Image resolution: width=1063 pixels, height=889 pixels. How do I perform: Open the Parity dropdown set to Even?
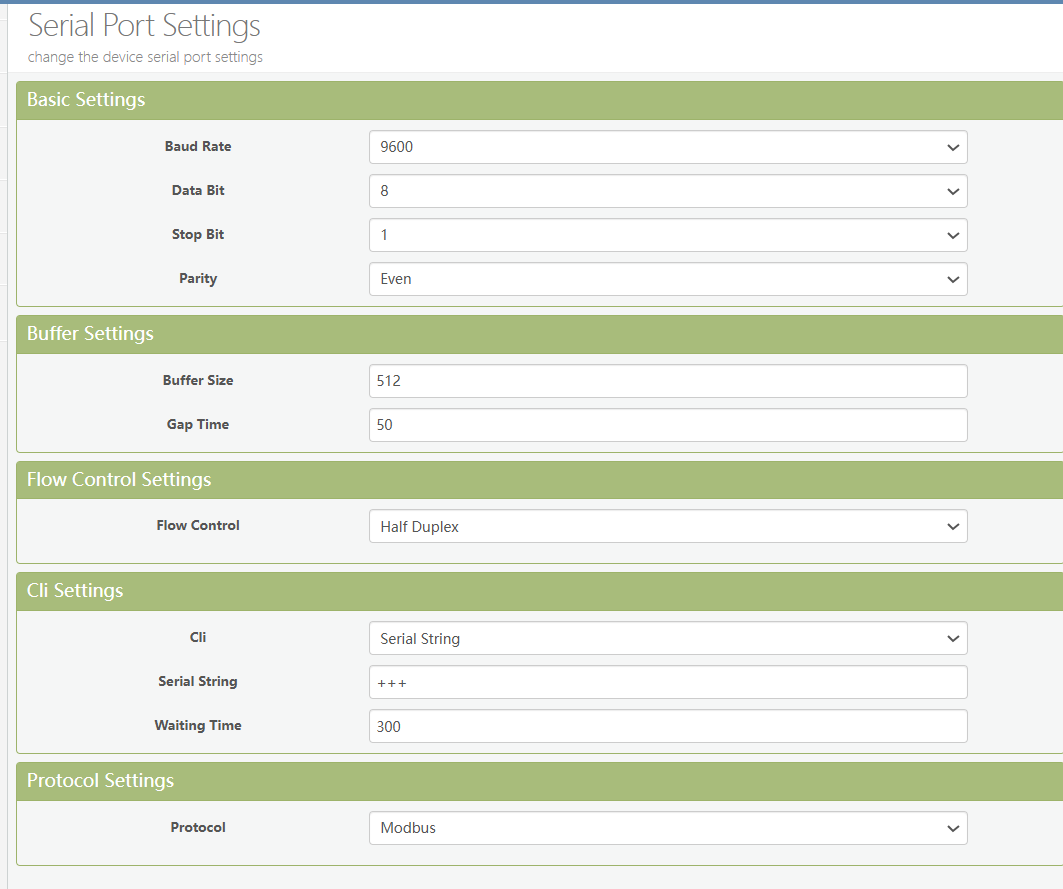point(668,279)
